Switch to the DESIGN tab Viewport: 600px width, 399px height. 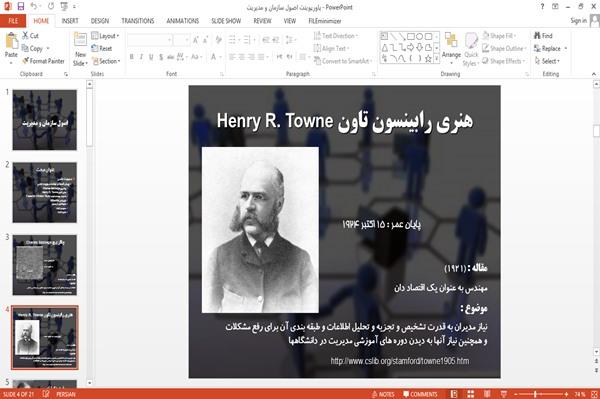coord(100,21)
